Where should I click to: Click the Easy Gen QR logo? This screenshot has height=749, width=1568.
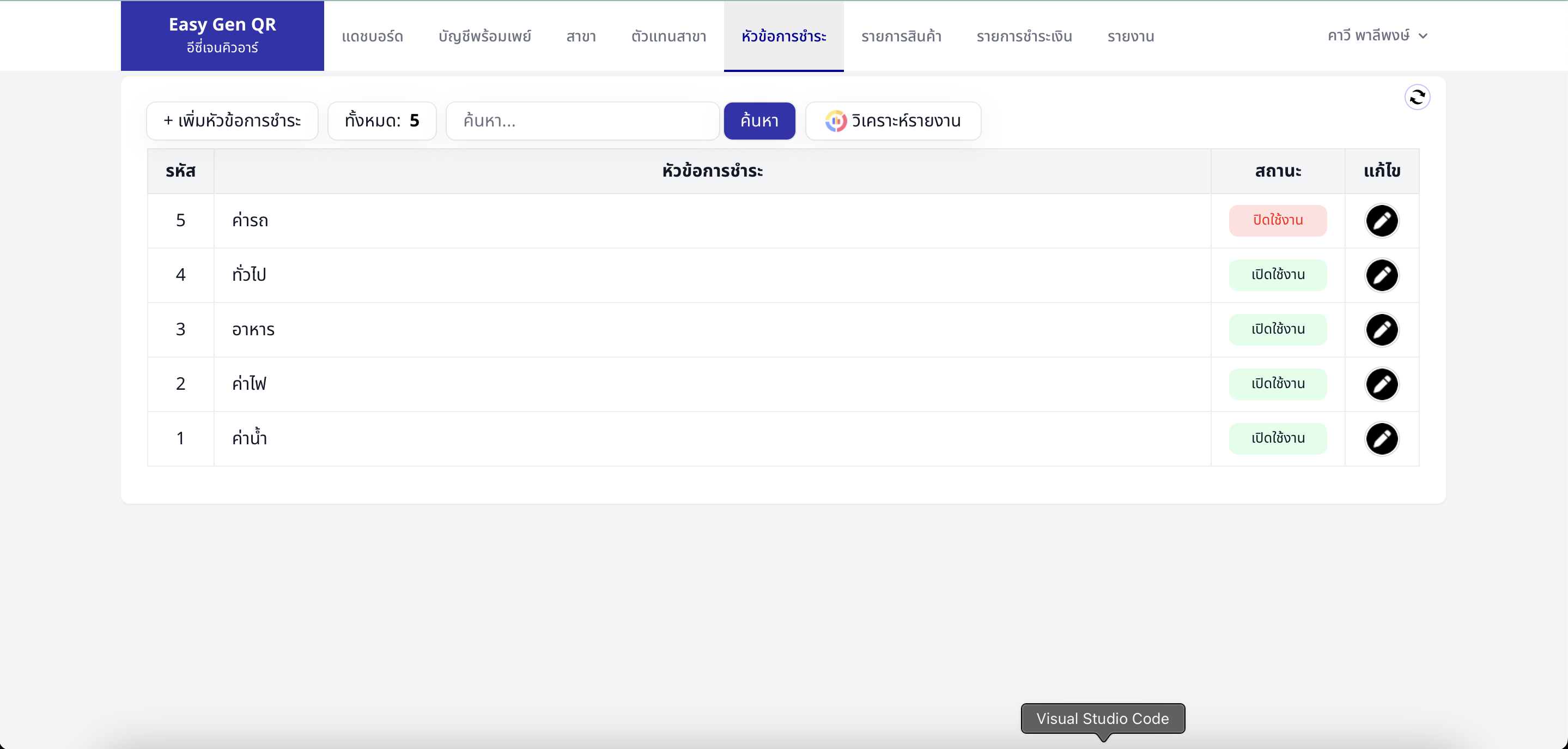click(x=222, y=35)
